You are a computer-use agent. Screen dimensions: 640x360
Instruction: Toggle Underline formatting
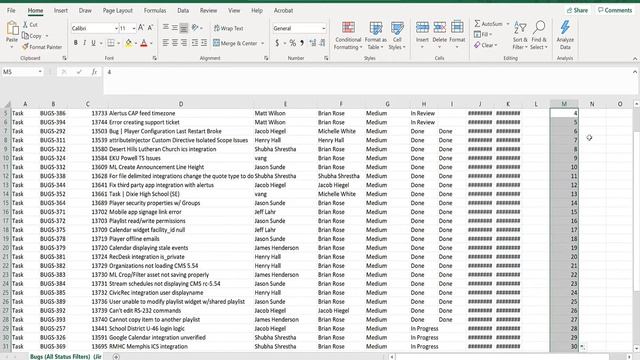tap(93, 43)
